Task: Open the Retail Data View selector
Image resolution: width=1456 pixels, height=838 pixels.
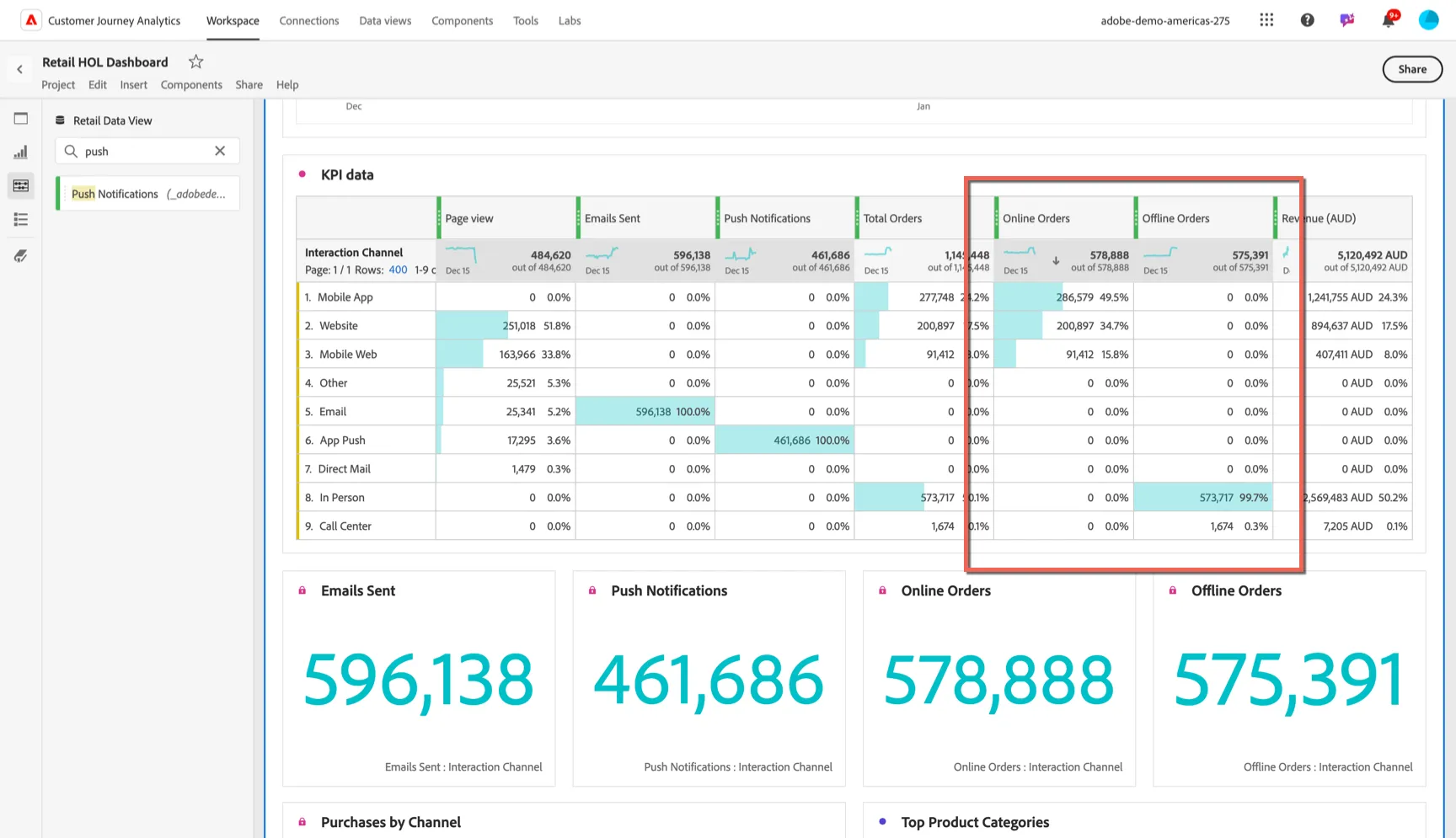Action: tap(113, 120)
